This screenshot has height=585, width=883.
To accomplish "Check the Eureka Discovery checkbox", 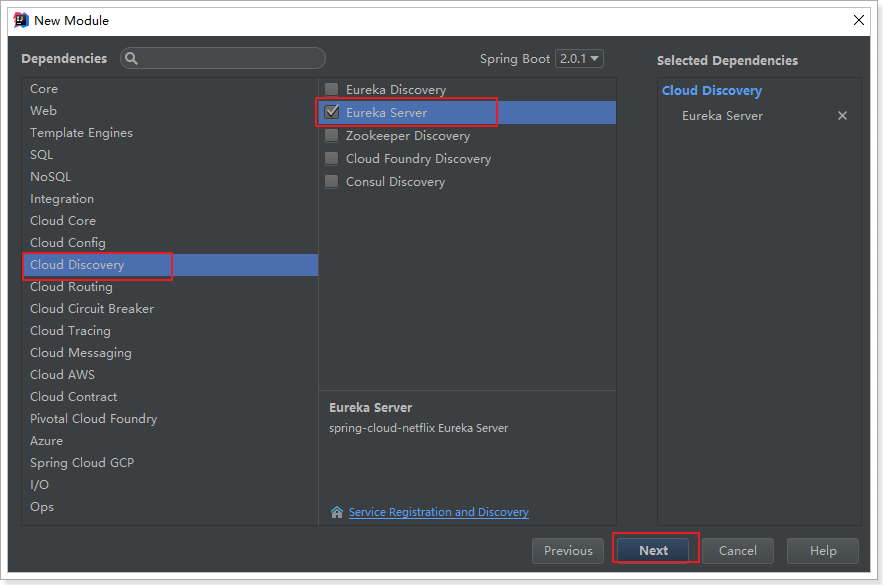I will click(332, 89).
